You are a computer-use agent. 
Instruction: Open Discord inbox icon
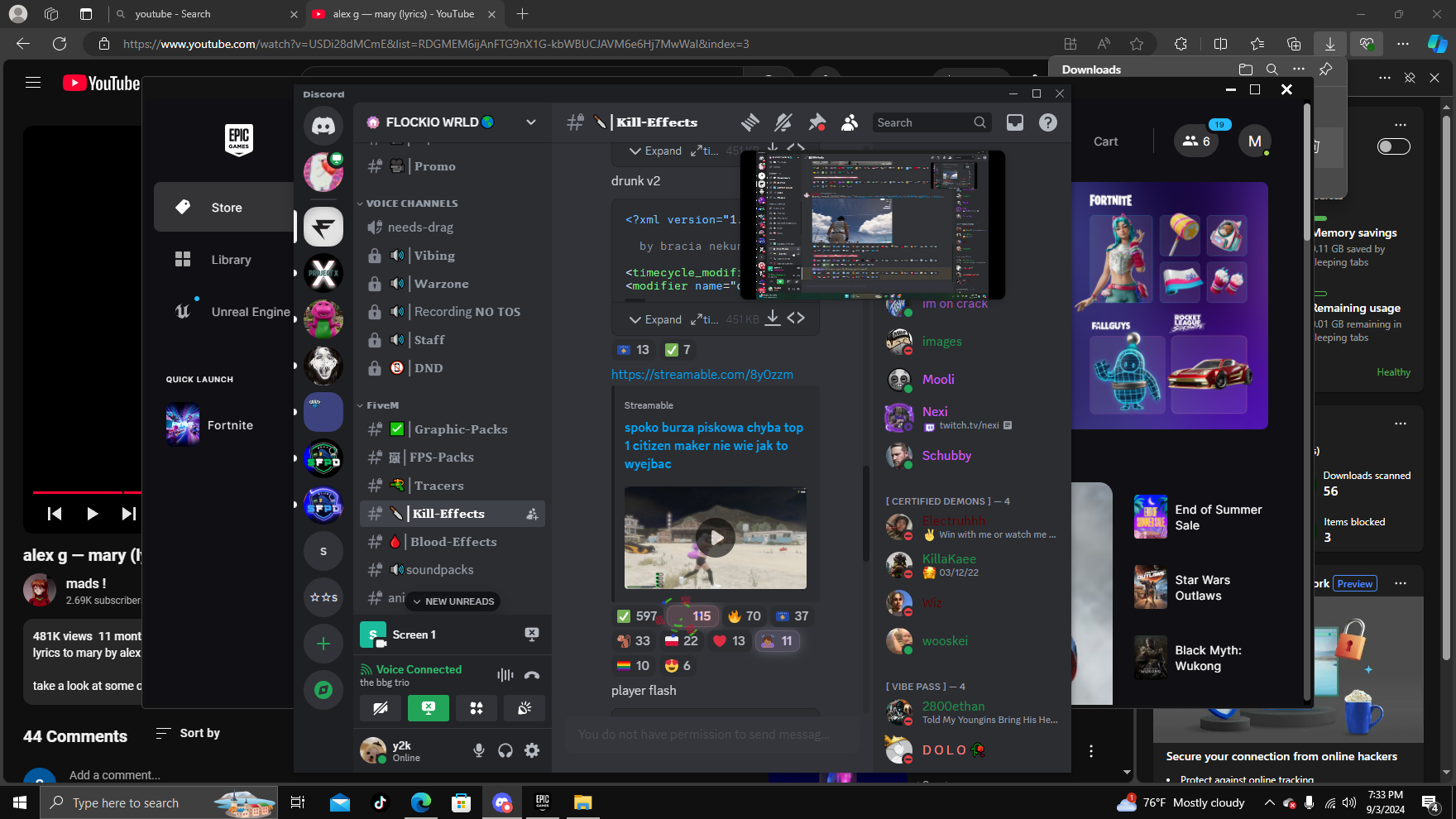(1015, 122)
